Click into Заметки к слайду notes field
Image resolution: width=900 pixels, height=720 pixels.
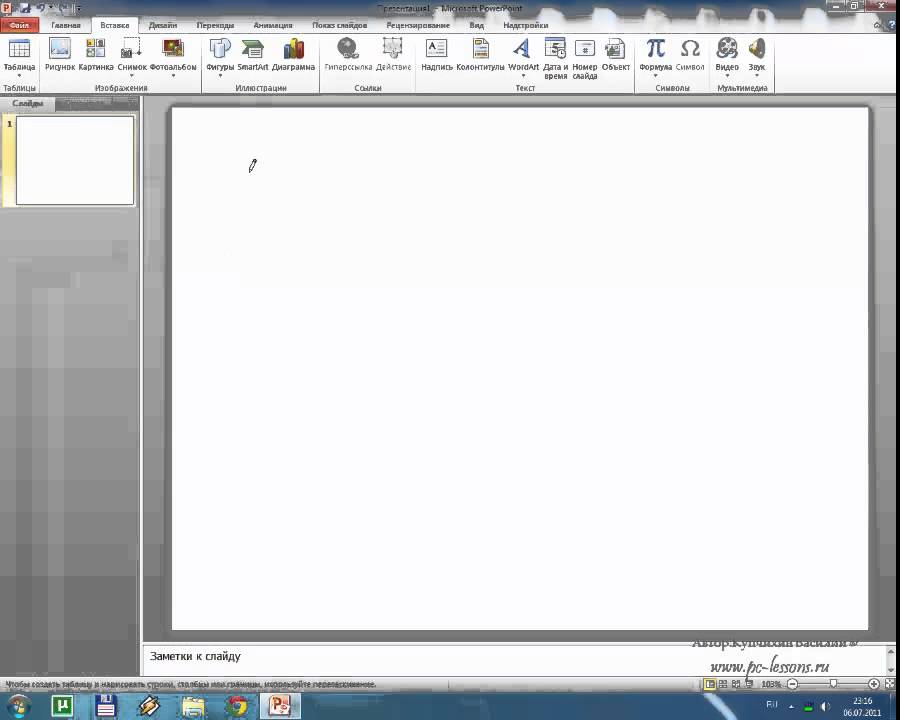[511, 659]
